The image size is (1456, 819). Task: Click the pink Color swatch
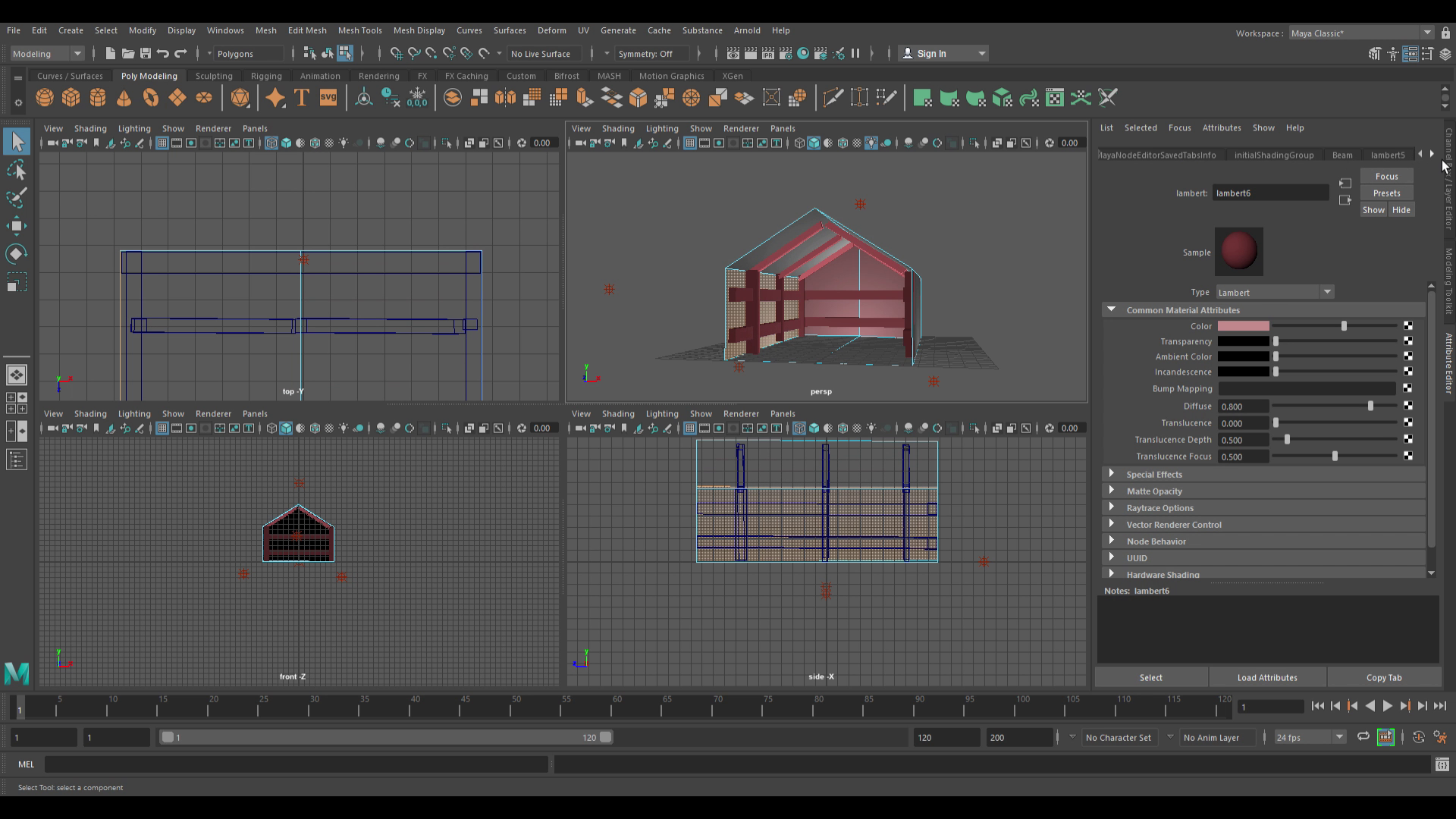(1243, 326)
